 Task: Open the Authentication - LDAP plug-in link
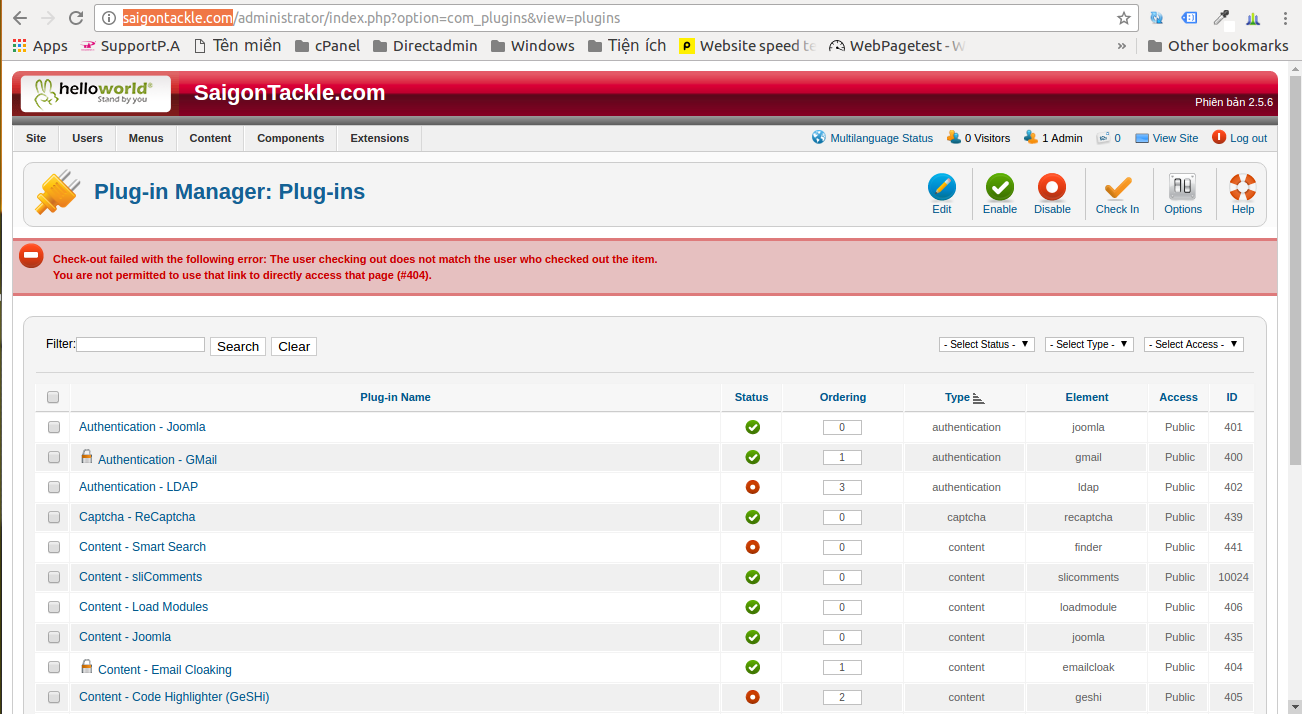(x=138, y=487)
